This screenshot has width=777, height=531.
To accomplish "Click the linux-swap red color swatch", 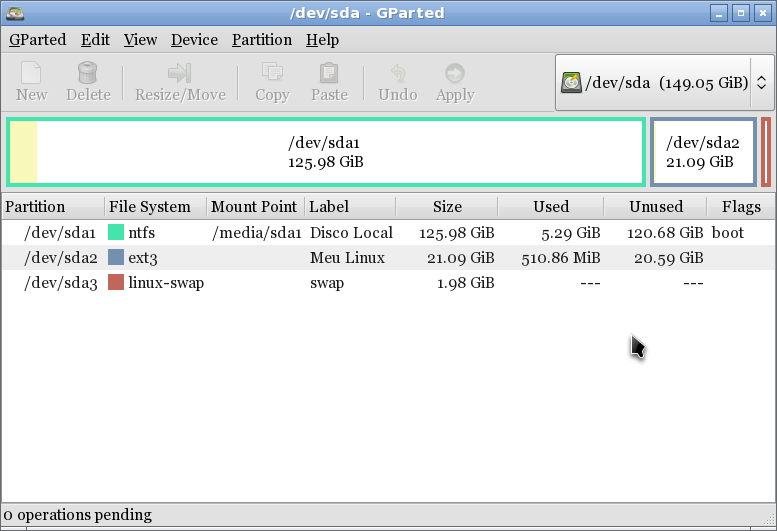I will coord(115,282).
